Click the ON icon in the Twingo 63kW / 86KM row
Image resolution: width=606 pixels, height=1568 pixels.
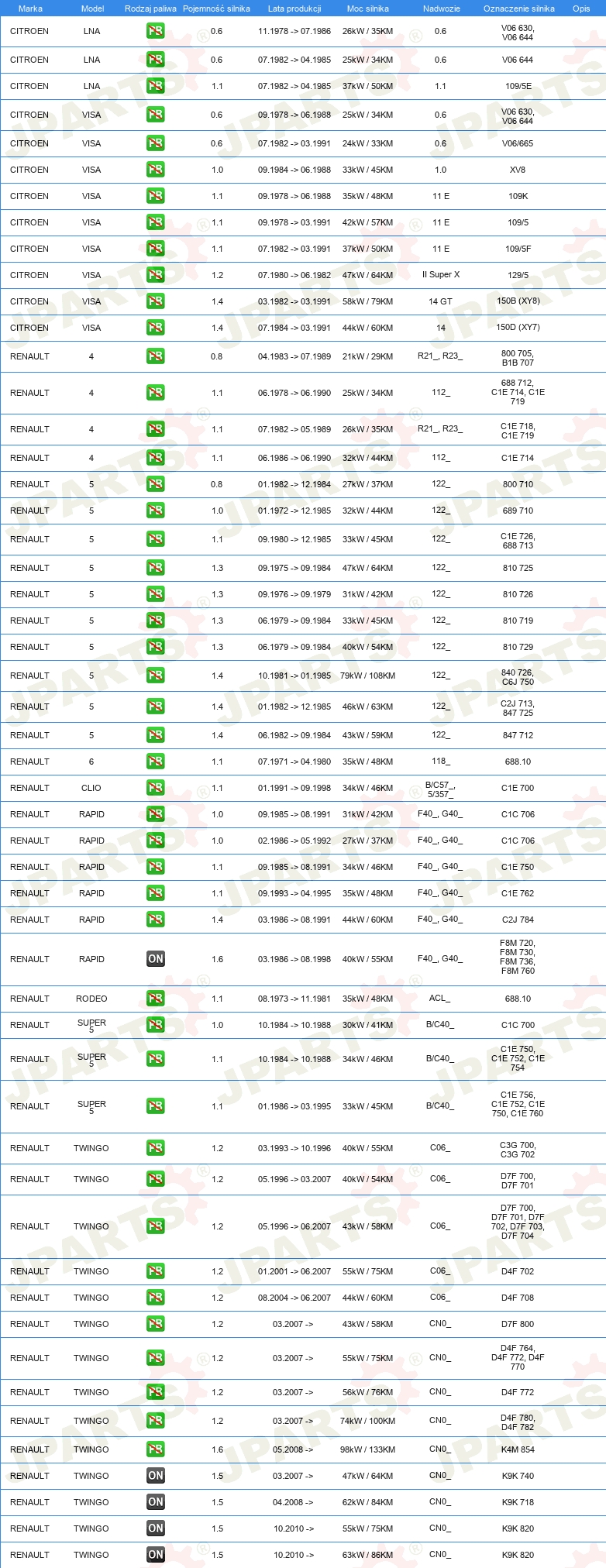[155, 1555]
